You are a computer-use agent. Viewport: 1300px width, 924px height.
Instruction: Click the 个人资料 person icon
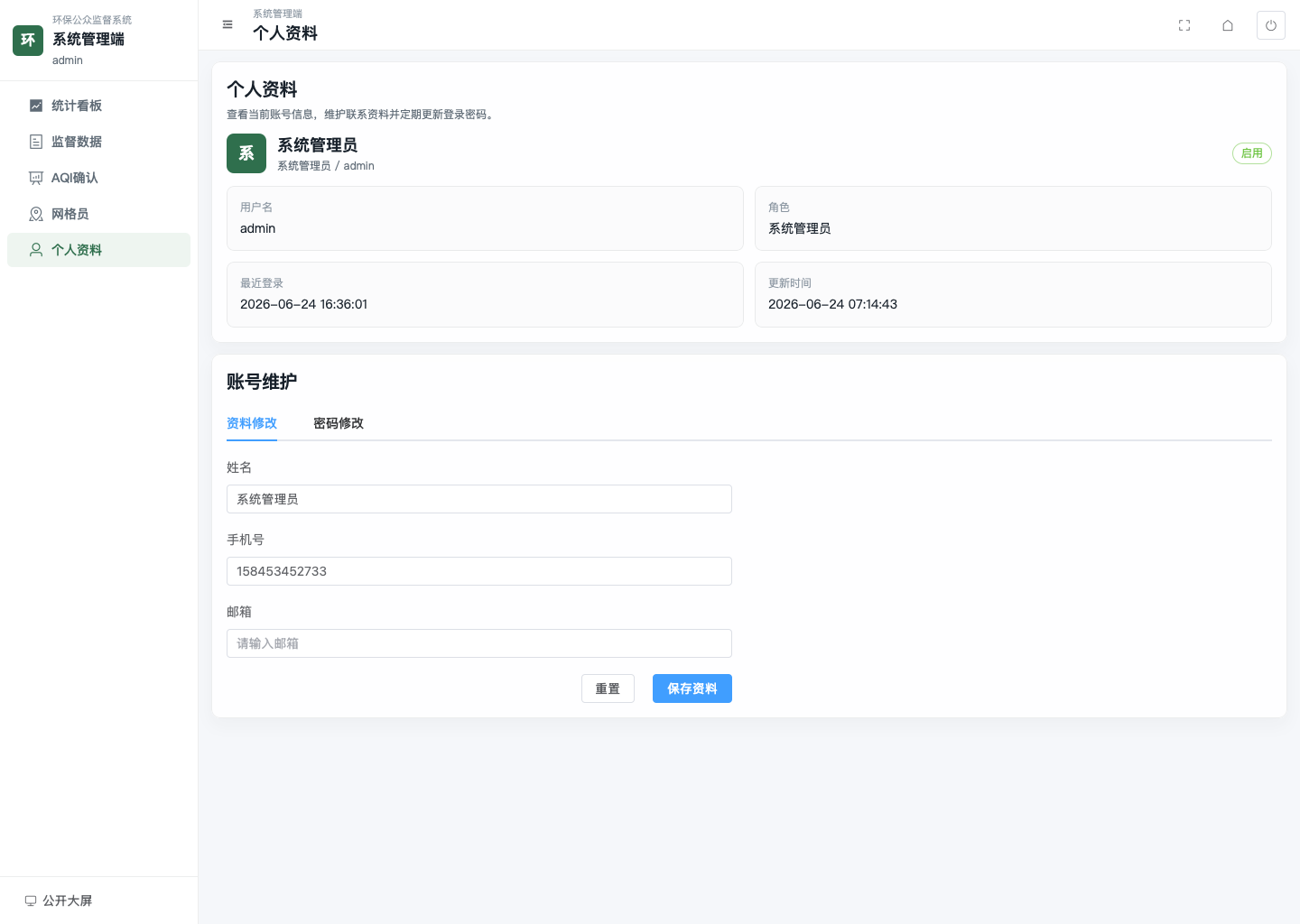coord(36,250)
